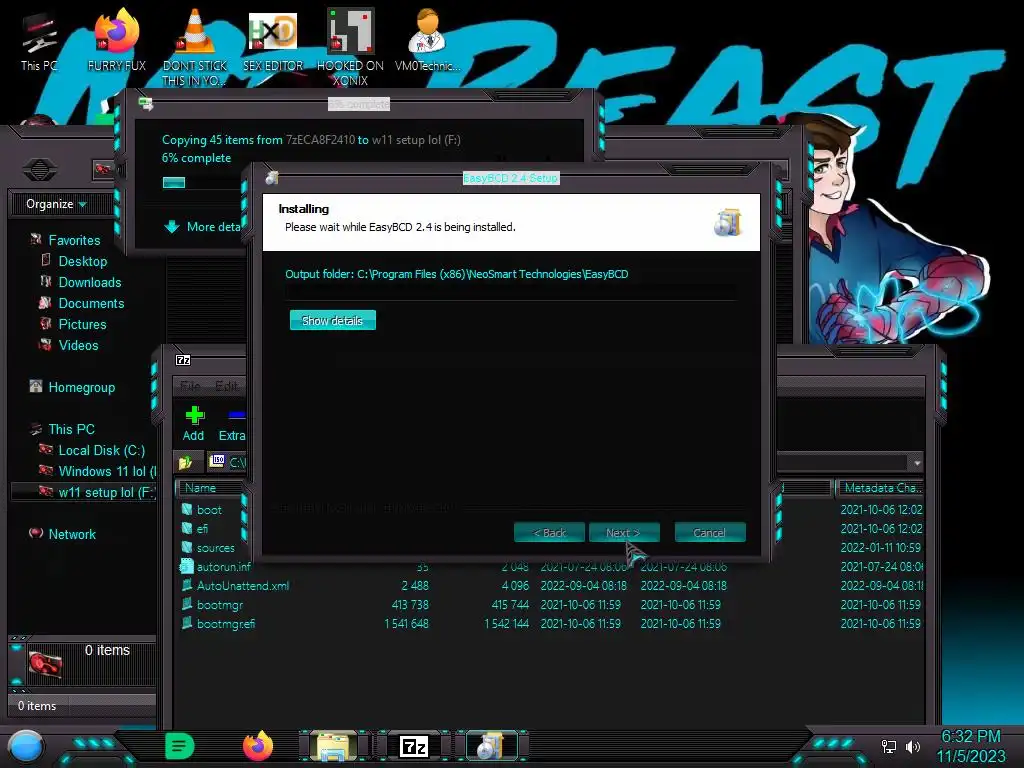Open the HxD SEX EDITOR desktop icon
The width and height of the screenshot is (1024, 768).
coord(273,40)
